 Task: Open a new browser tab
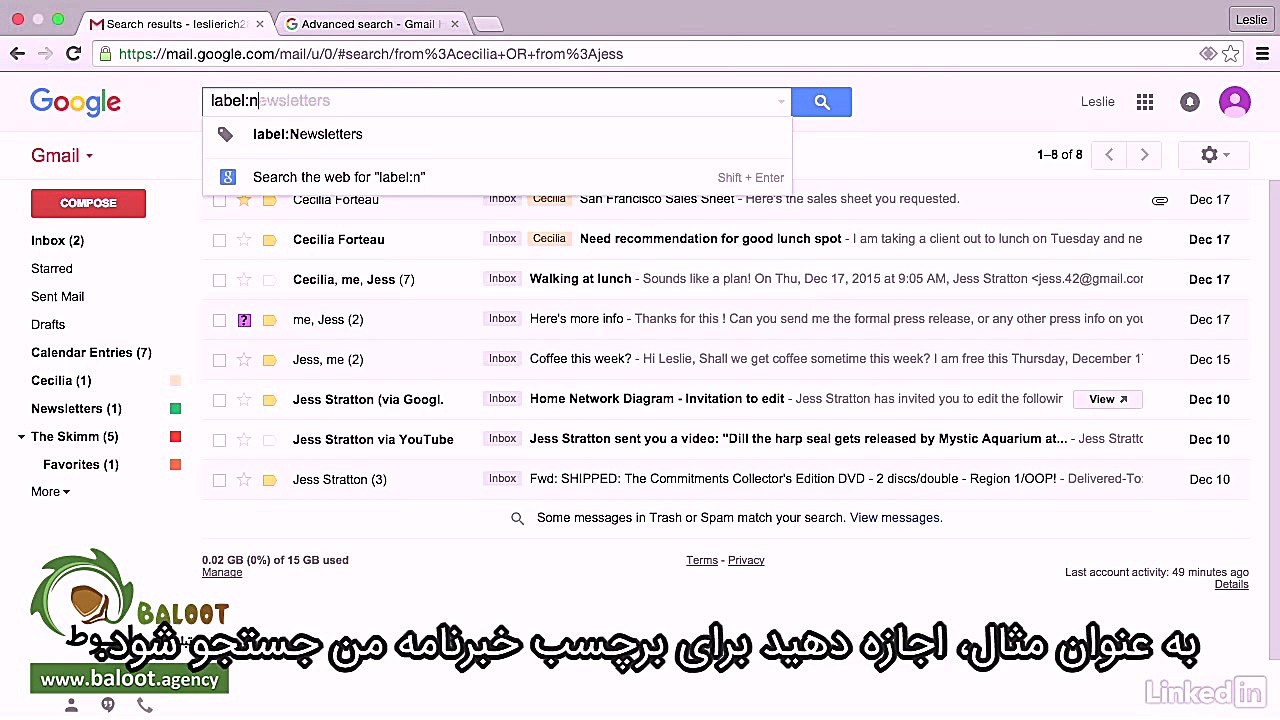point(487,24)
